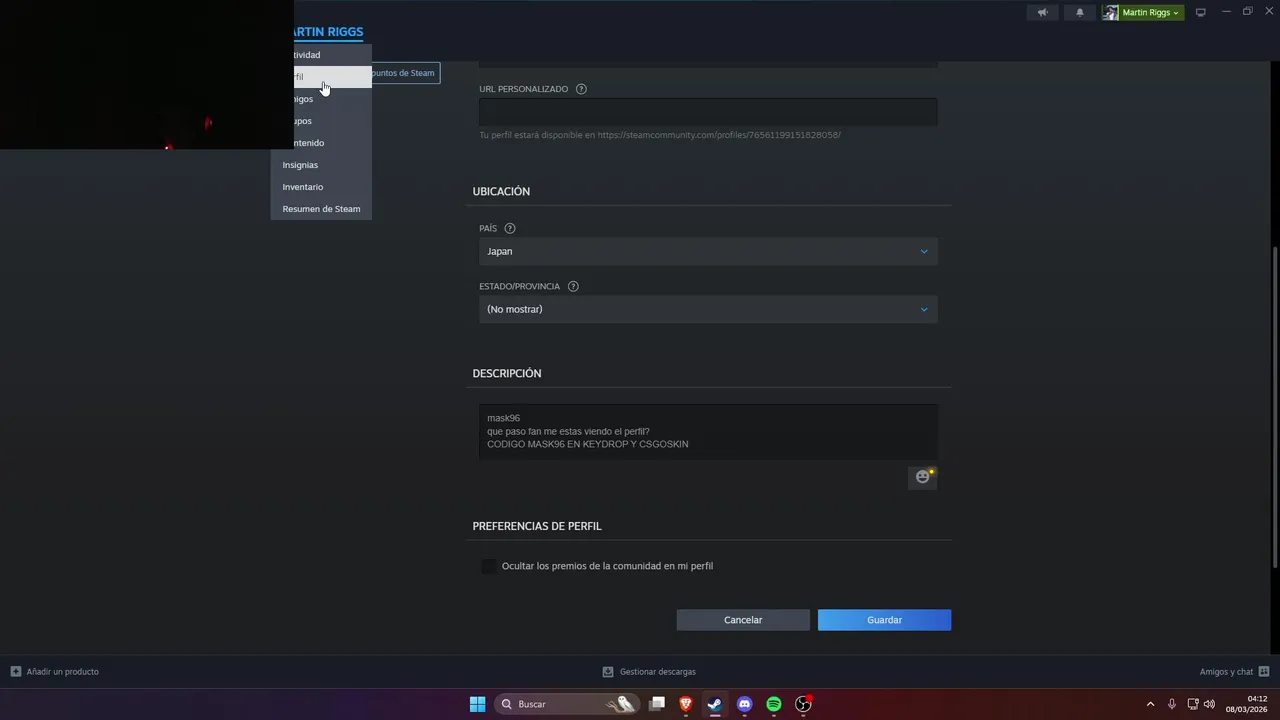1280x720 pixels.
Task: Launch Brave browser from the taskbar
Action: click(686, 704)
